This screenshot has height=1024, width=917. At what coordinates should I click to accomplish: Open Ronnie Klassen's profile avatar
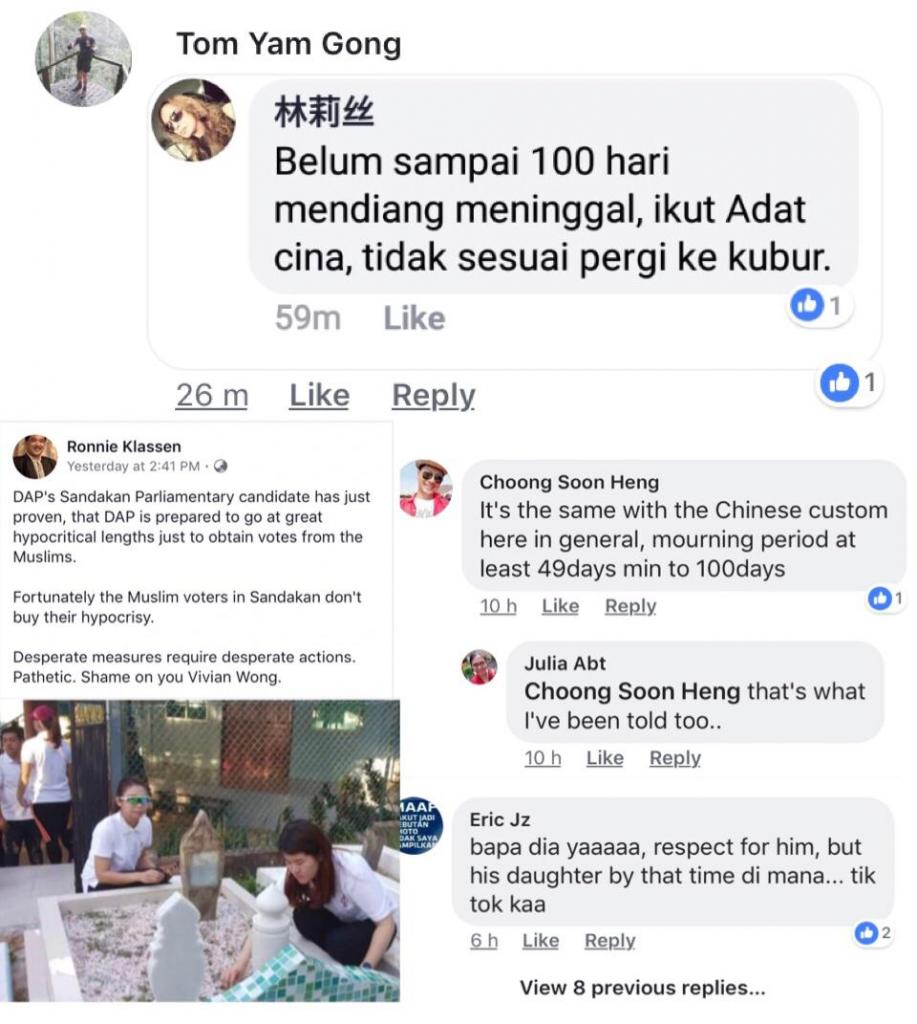35,456
